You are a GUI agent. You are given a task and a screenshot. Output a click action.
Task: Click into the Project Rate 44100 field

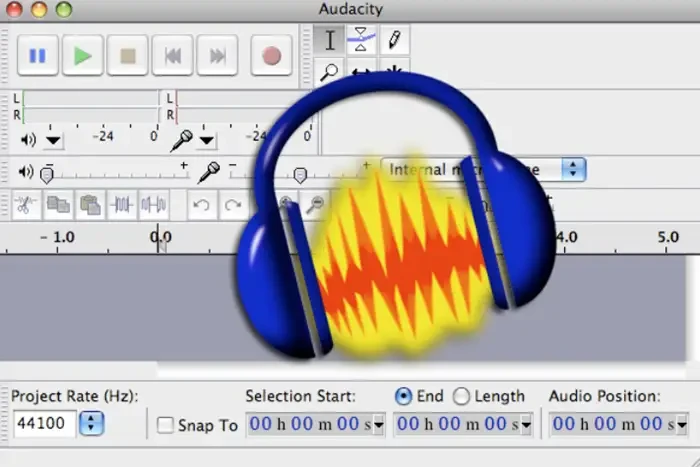point(44,423)
